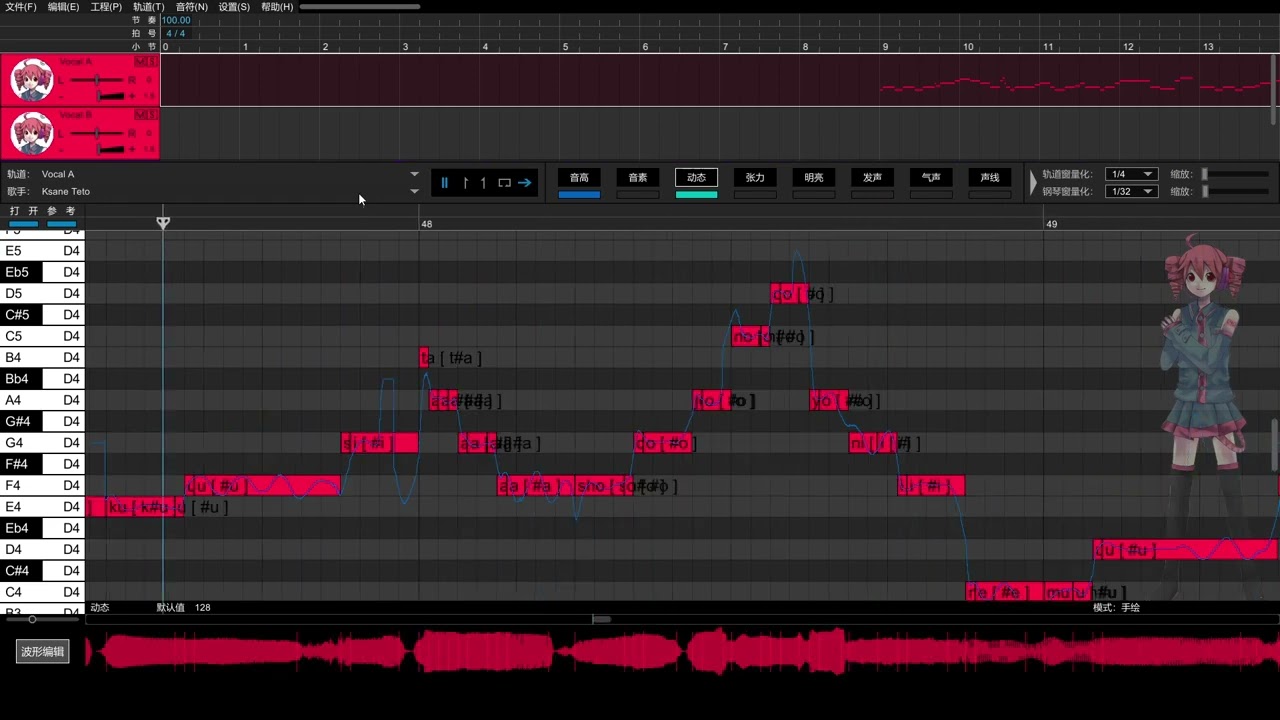The image size is (1280, 720).
Task: Click the tempo value 100.00
Action: [x=176, y=20]
